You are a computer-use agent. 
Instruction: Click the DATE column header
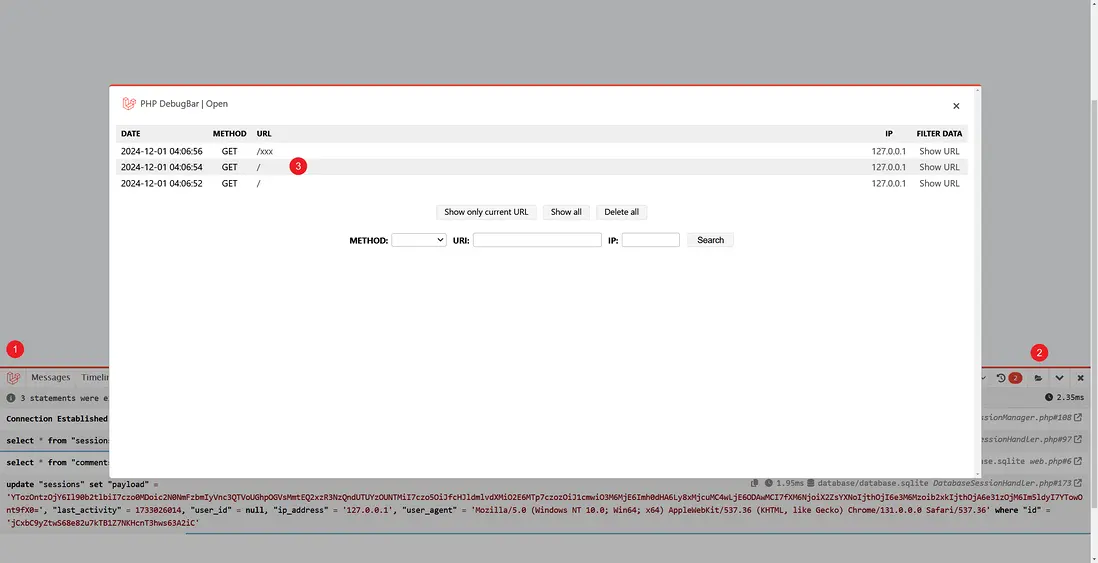[x=130, y=134]
